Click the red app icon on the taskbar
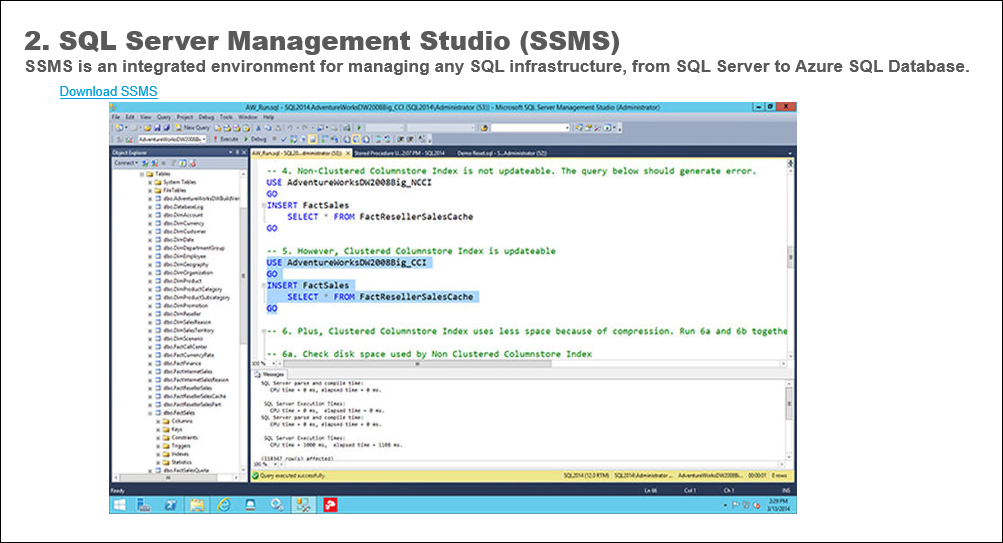This screenshot has height=543, width=1003. pyautogui.click(x=330, y=505)
